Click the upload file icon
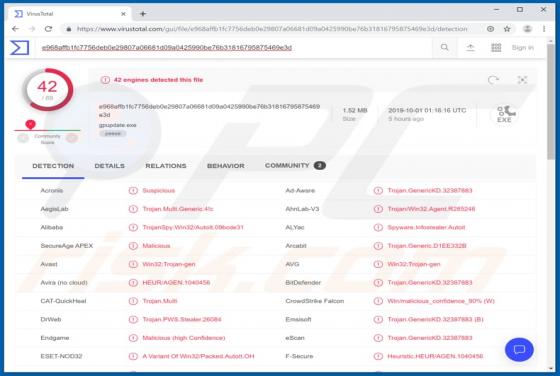The height and width of the screenshot is (376, 560). pyautogui.click(x=470, y=47)
